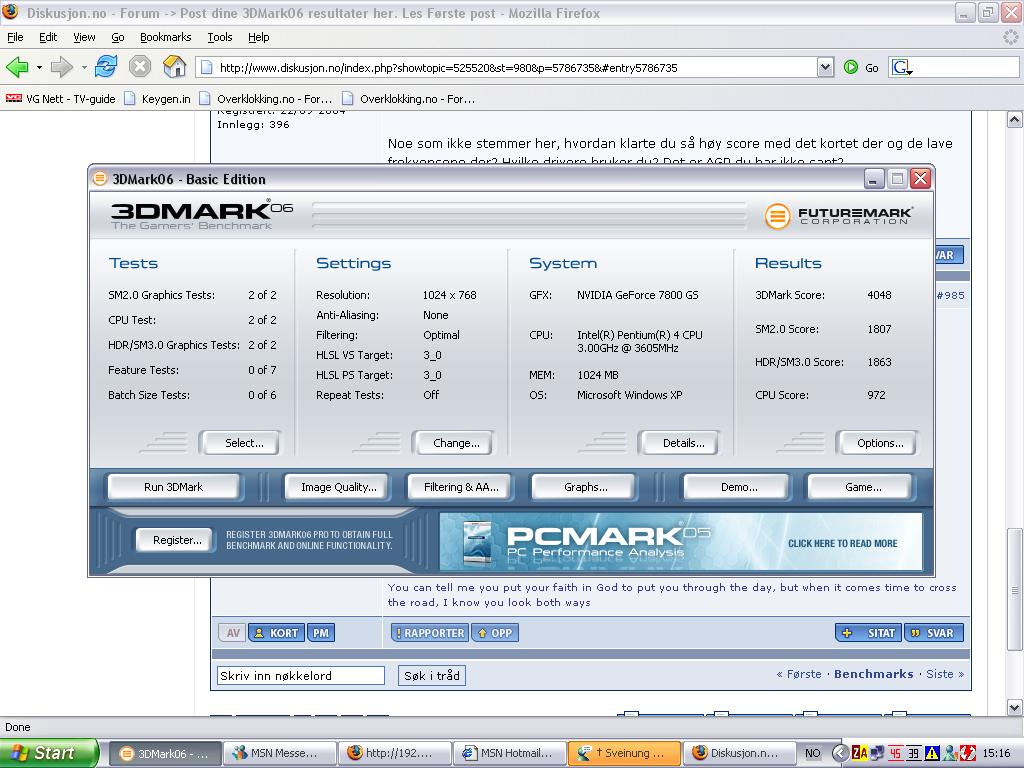
Task: Open second Overklokking.no bookmark
Action: (409, 99)
